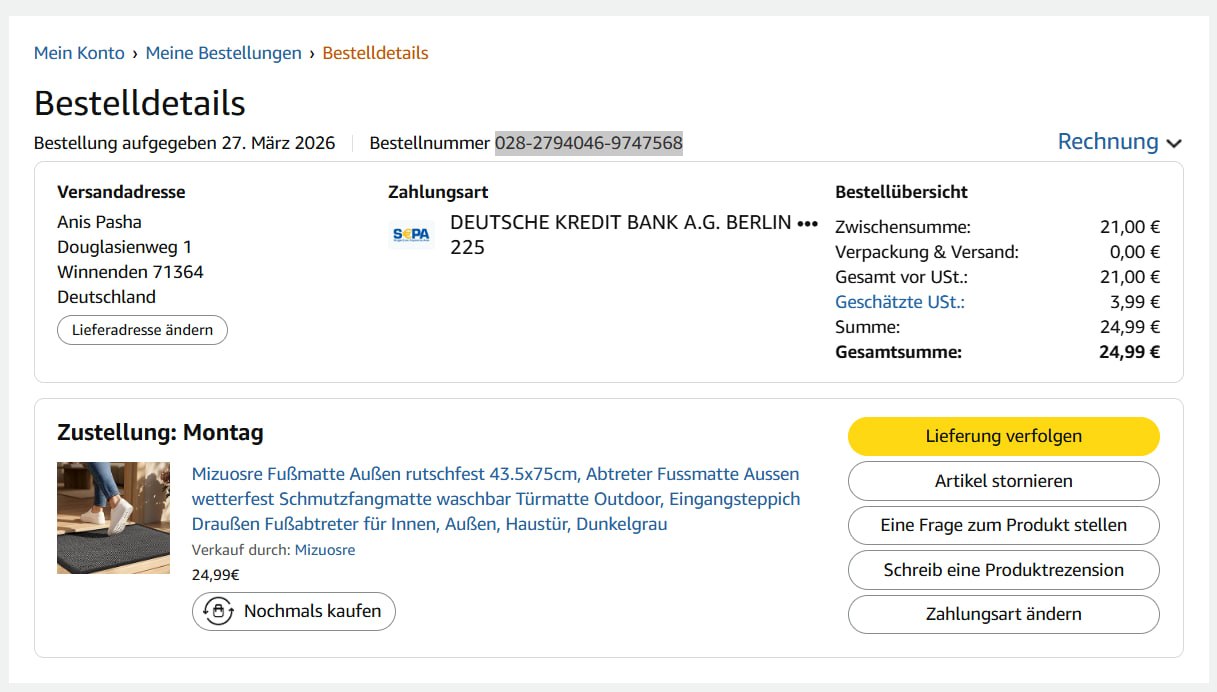The image size is (1217, 692).
Task: Open the Mizuosre Fußmatte product title link
Action: (x=495, y=498)
